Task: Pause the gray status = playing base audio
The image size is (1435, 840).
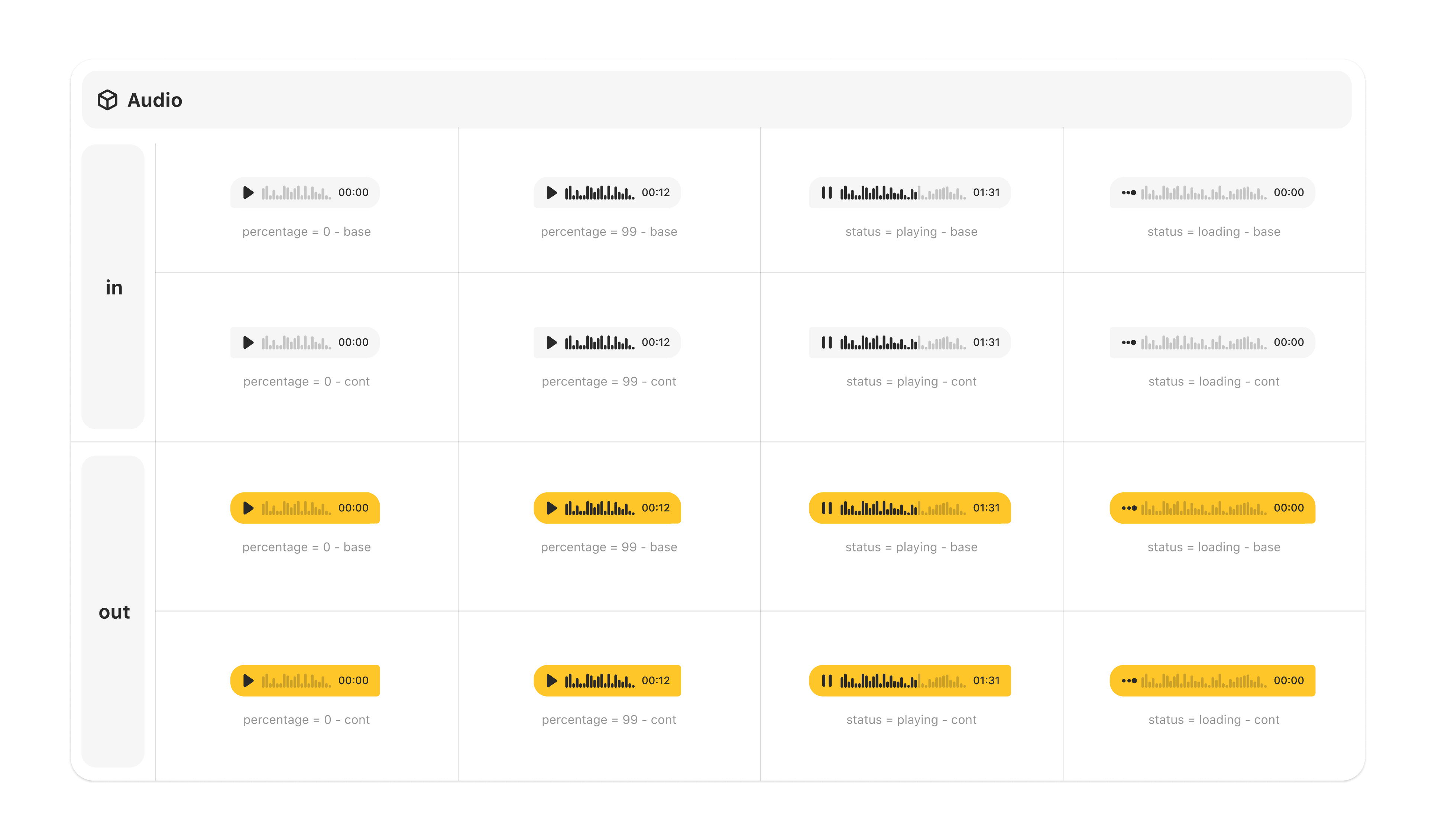Action: pyautogui.click(x=827, y=193)
